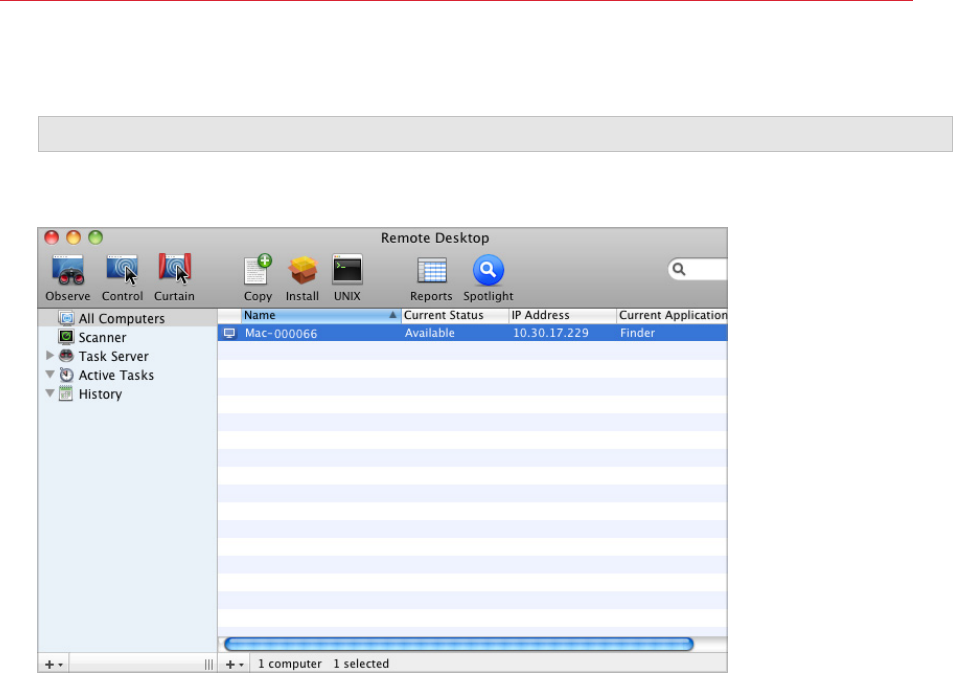Image resolution: width=953 pixels, height=673 pixels.
Task: Sort by IP Address column header
Action: point(562,316)
